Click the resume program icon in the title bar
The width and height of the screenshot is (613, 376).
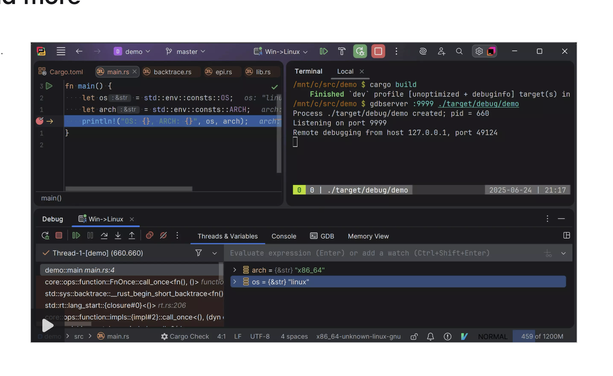click(324, 51)
